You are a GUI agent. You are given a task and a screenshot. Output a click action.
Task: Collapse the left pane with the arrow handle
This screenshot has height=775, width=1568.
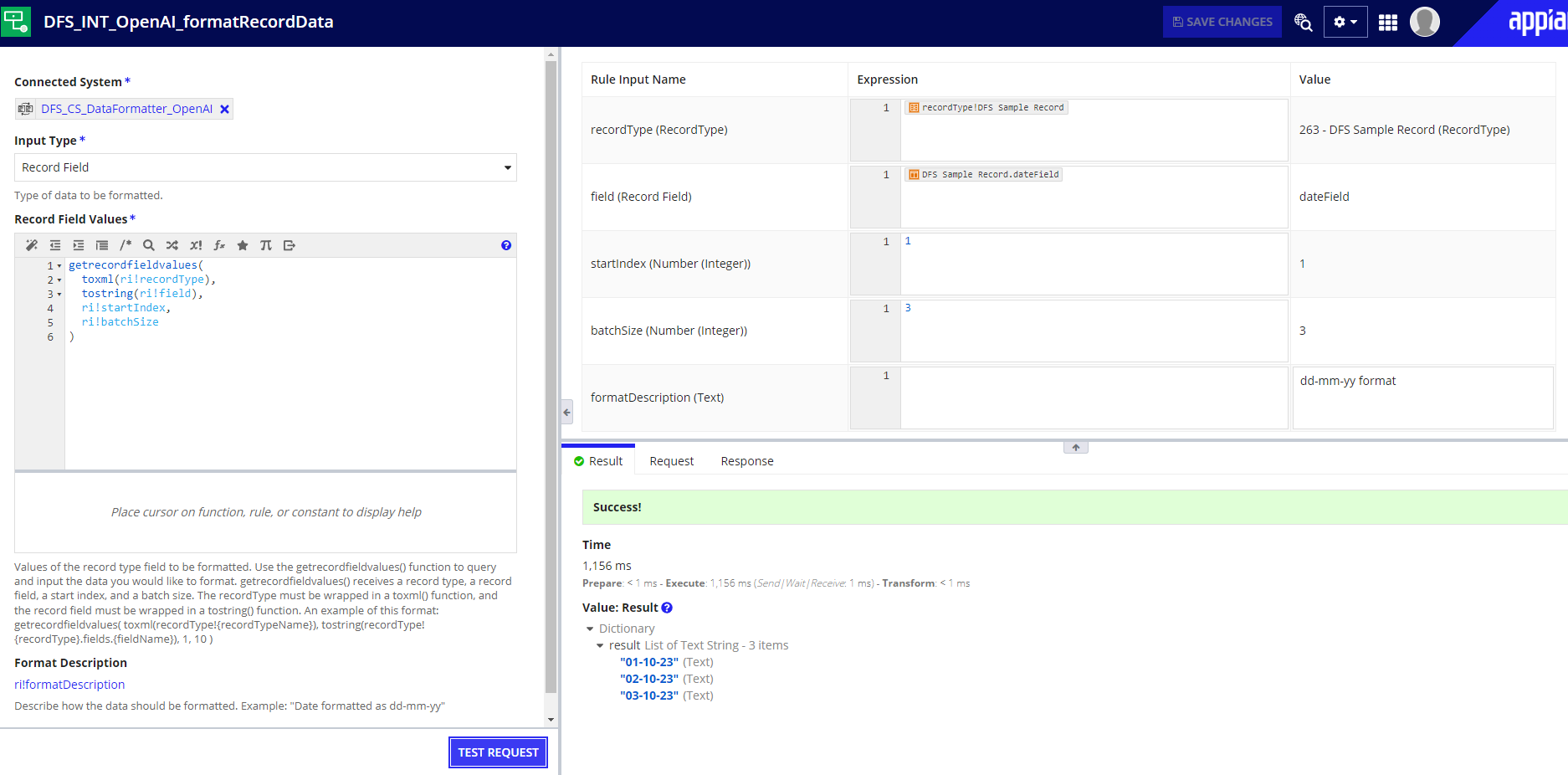pos(566,412)
